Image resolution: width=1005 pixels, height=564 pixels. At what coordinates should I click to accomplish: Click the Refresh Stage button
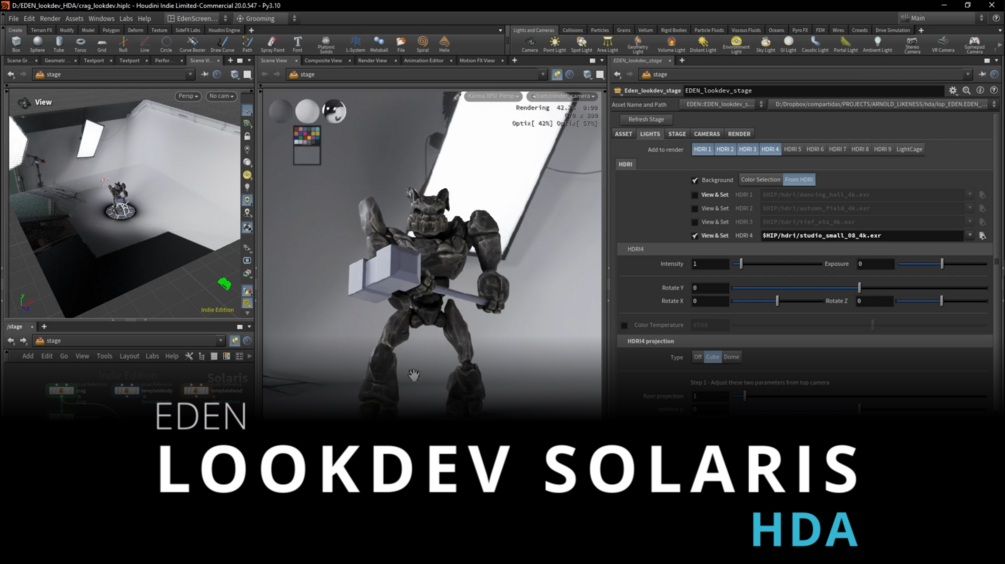(646, 119)
